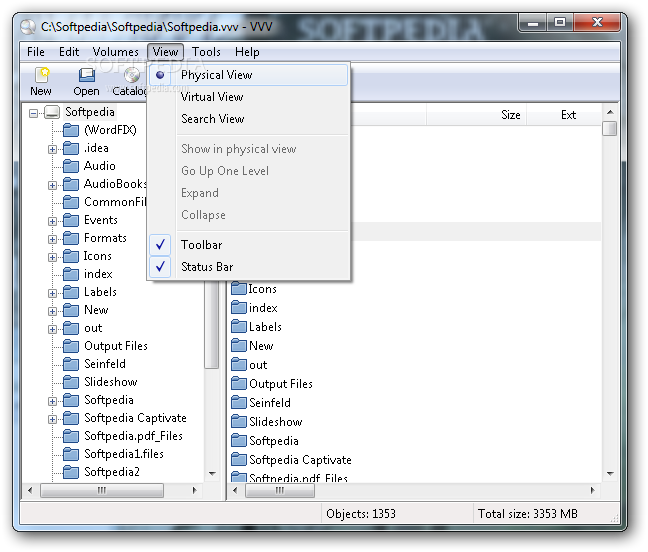The height and width of the screenshot is (552, 648).
Task: Expand the New folder node in tree
Action: pos(52,311)
